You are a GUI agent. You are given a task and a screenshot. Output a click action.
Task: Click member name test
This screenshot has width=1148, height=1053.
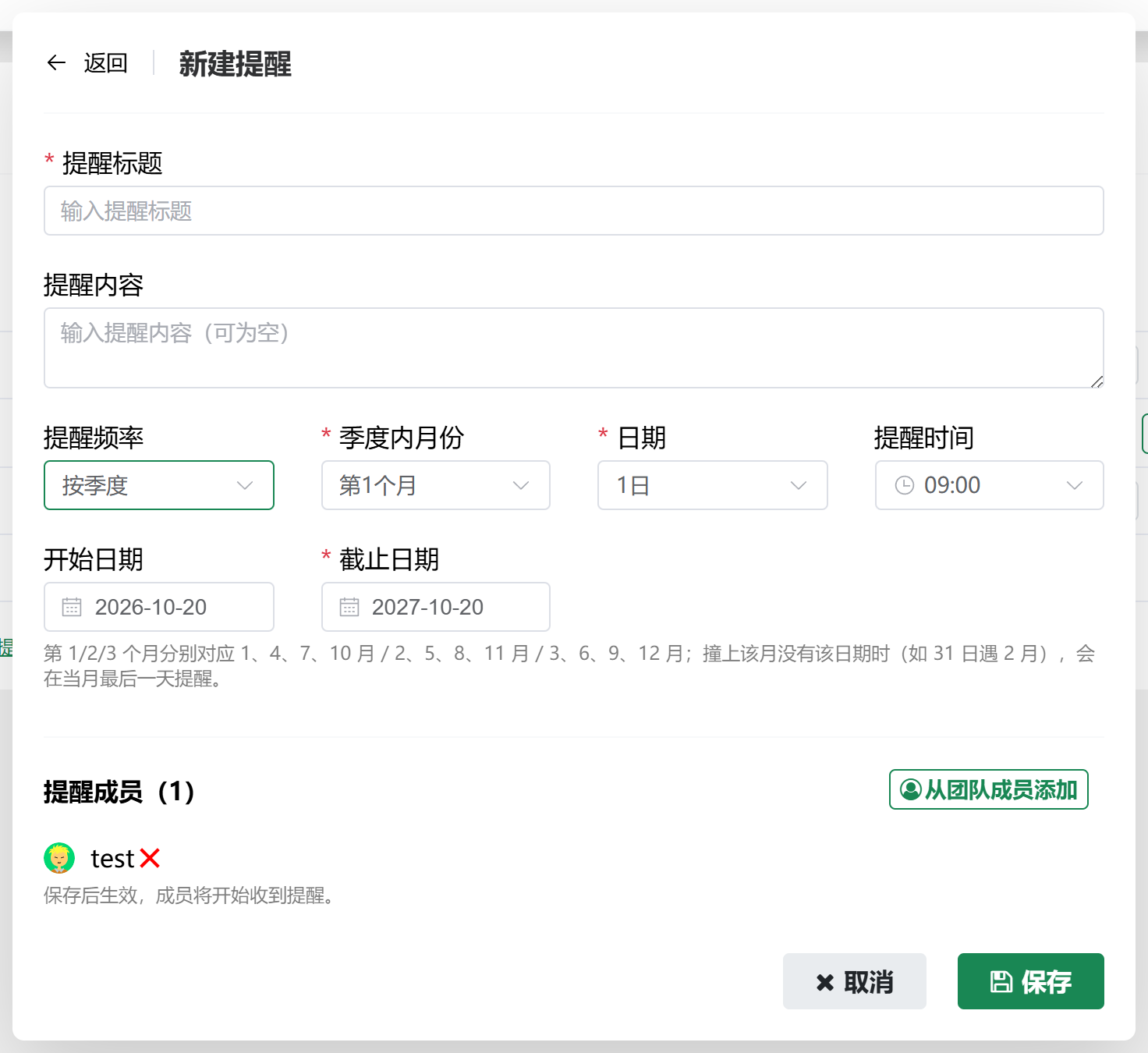tap(113, 859)
